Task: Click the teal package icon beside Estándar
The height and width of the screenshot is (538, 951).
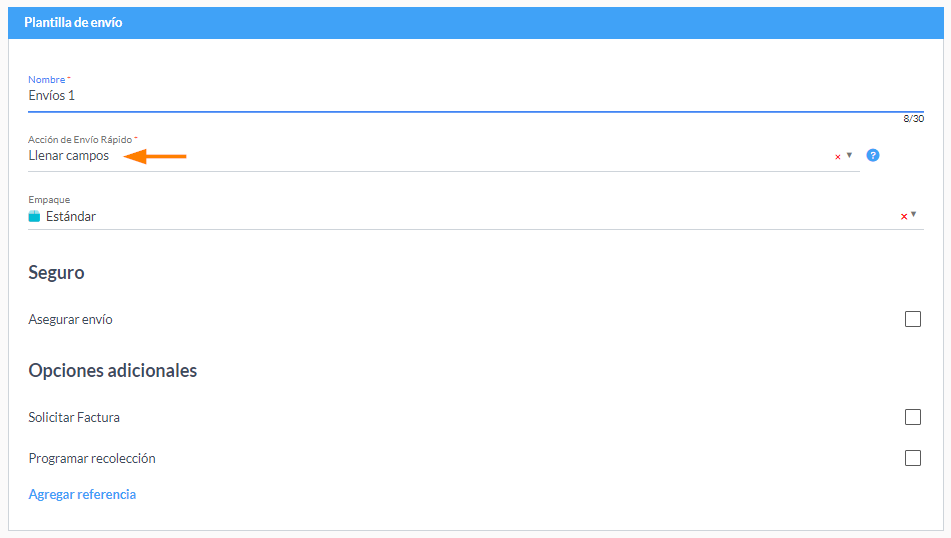Action: pyautogui.click(x=34, y=216)
